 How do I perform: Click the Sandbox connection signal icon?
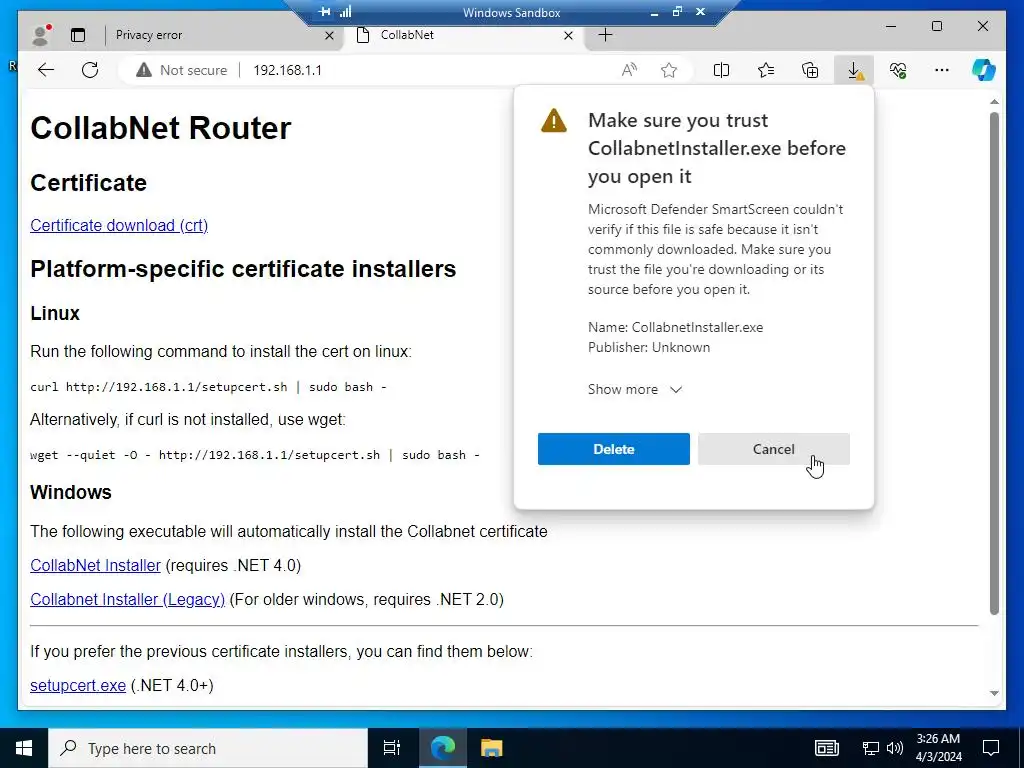[345, 12]
